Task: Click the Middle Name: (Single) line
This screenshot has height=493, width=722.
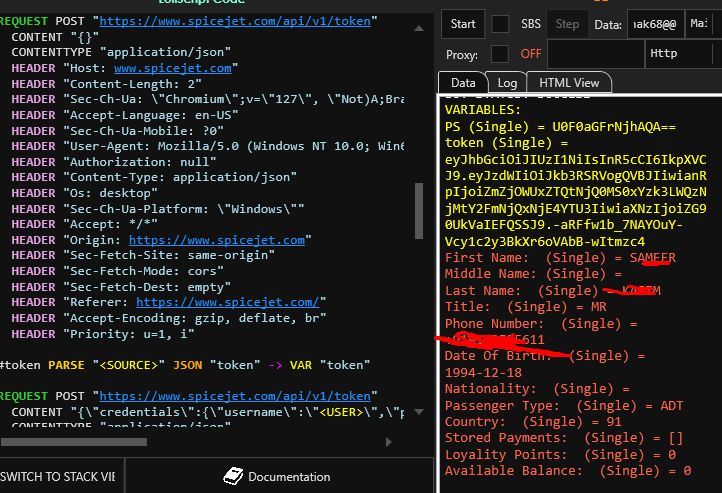Action: point(533,274)
